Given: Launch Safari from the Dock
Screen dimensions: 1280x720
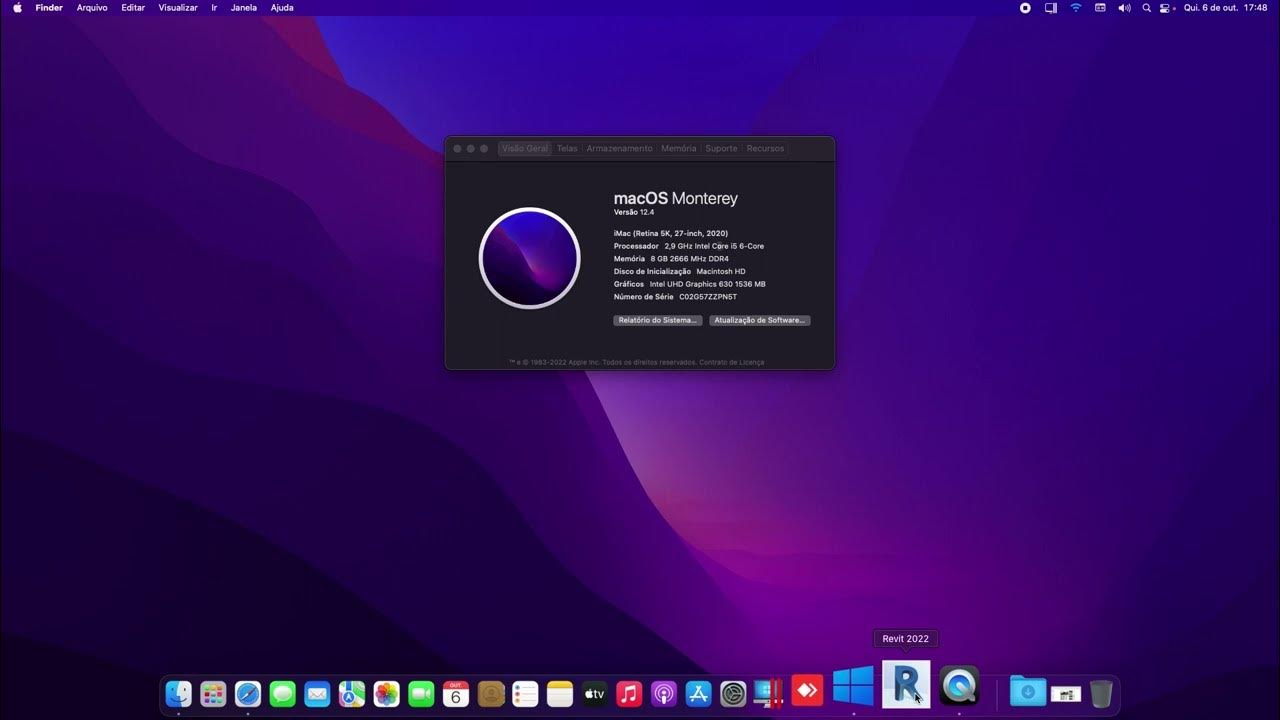Looking at the screenshot, I should 248,693.
